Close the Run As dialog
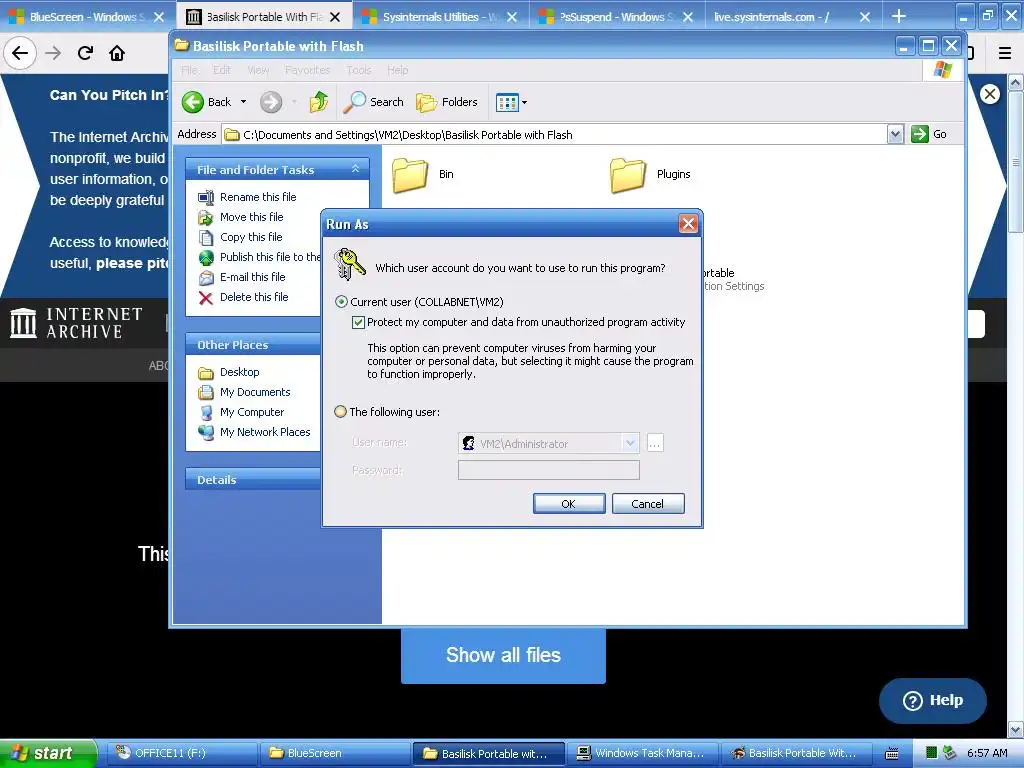Screen dimensions: 1024x768 688,224
